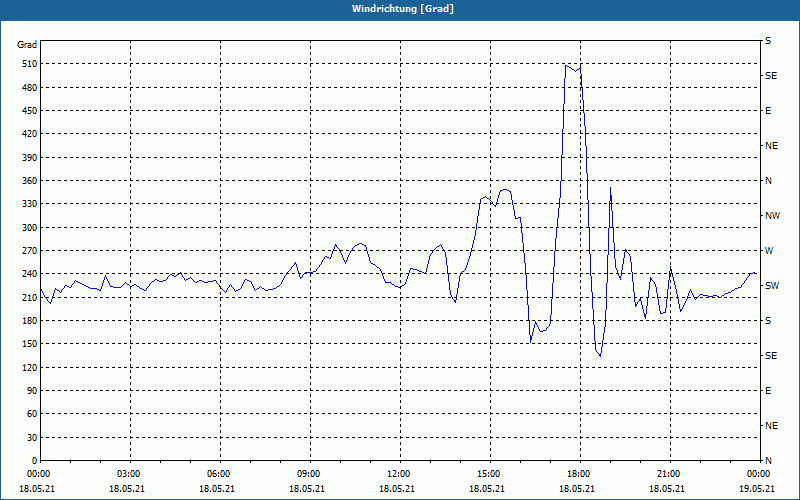Click the 18.05.21 date under 12:00
800x500 pixels.
click(x=396, y=488)
